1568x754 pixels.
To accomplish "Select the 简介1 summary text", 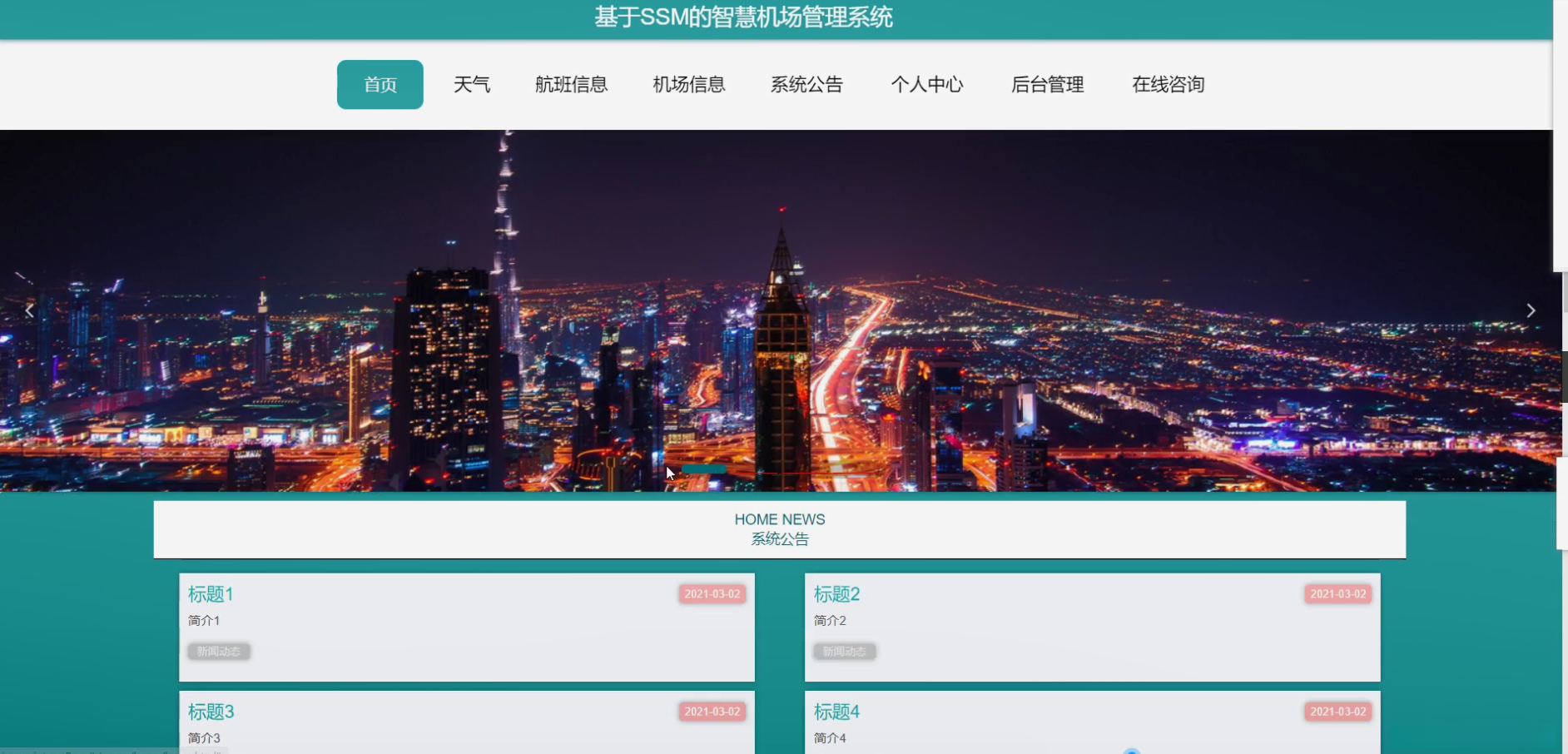I will pos(204,621).
